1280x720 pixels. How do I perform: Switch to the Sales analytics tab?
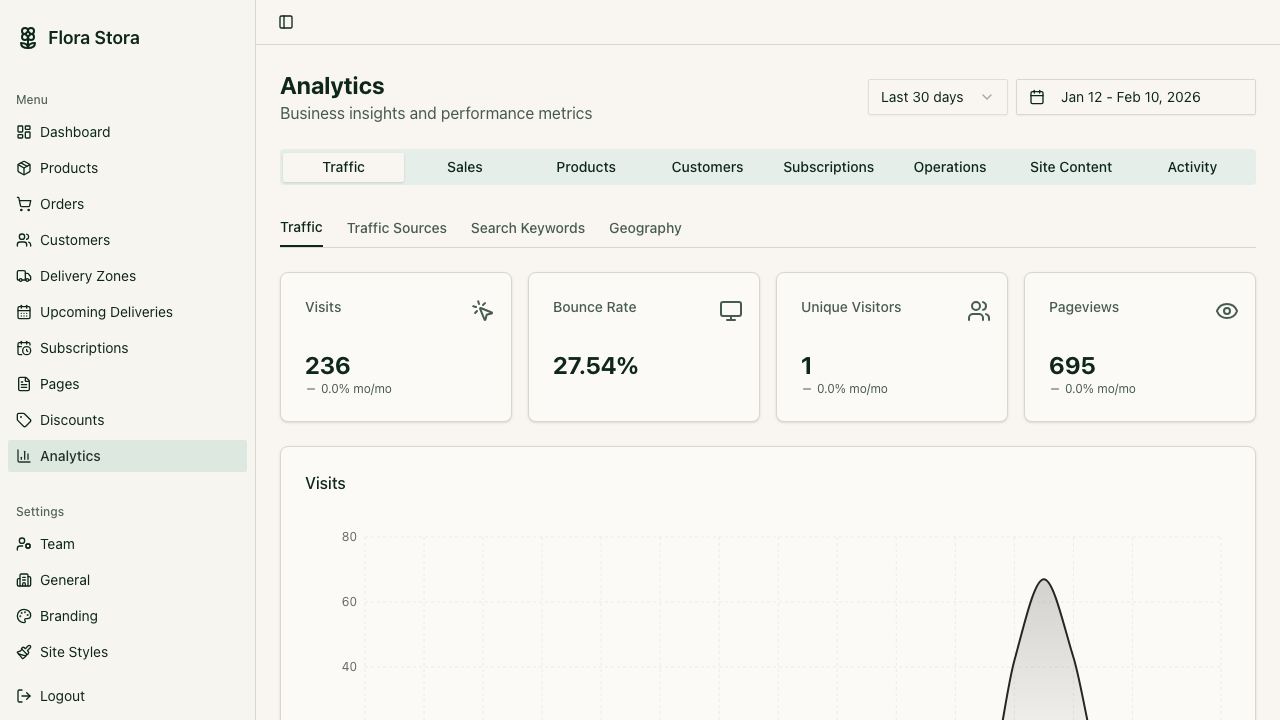465,167
